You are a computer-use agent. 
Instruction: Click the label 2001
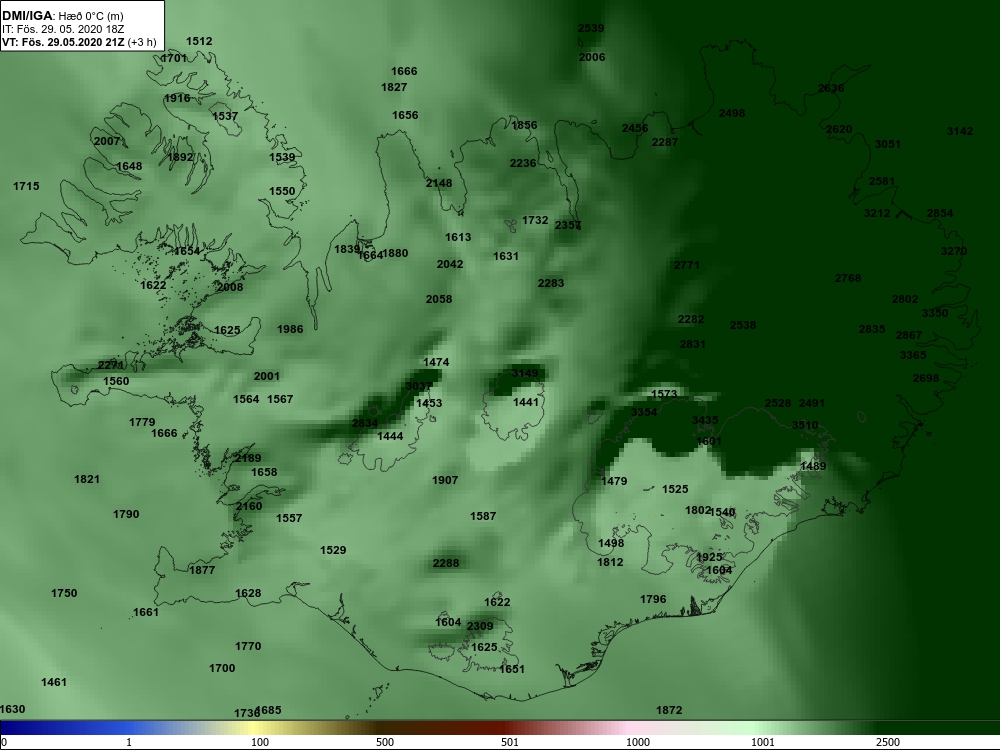coord(267,376)
